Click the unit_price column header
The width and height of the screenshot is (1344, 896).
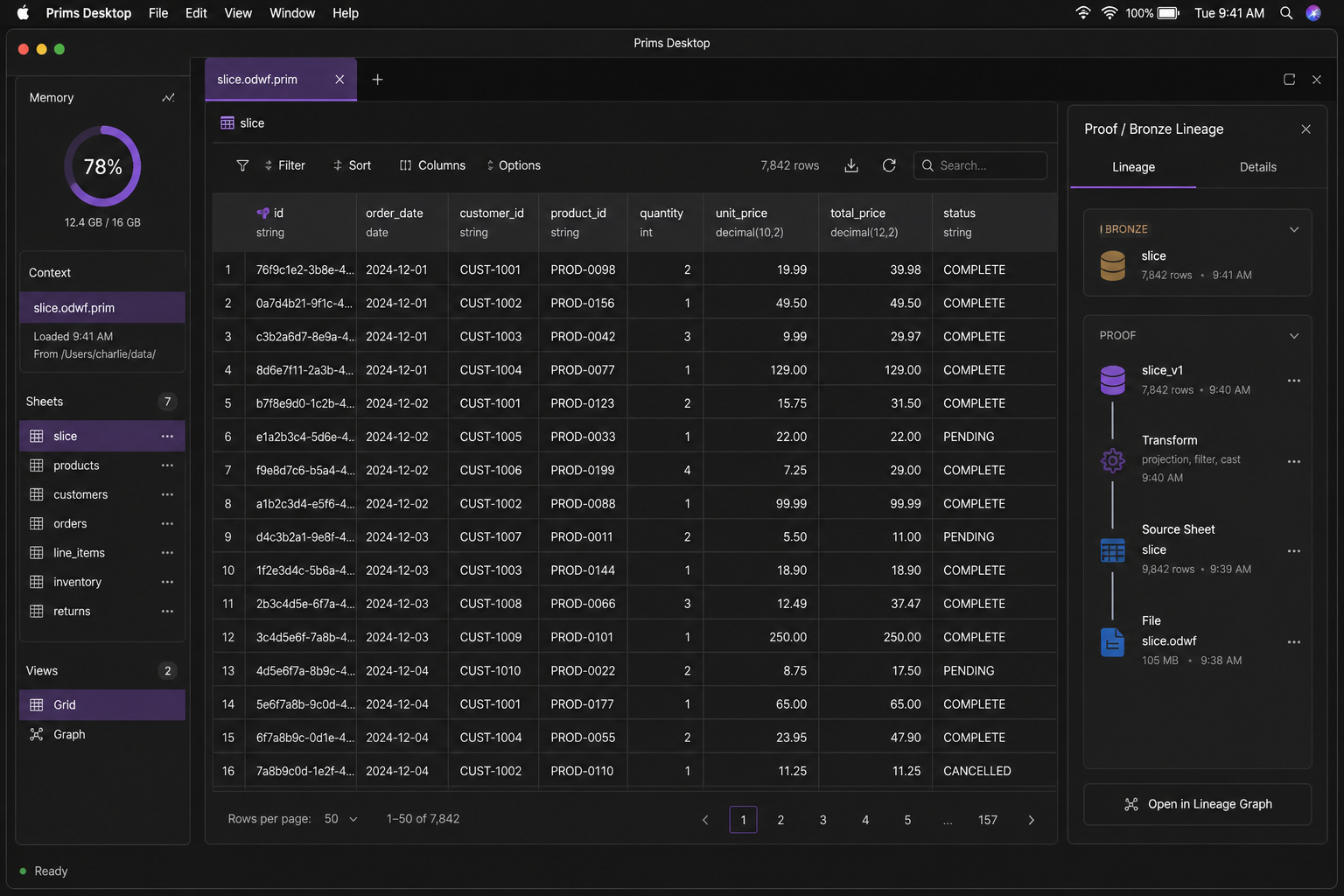(761, 222)
